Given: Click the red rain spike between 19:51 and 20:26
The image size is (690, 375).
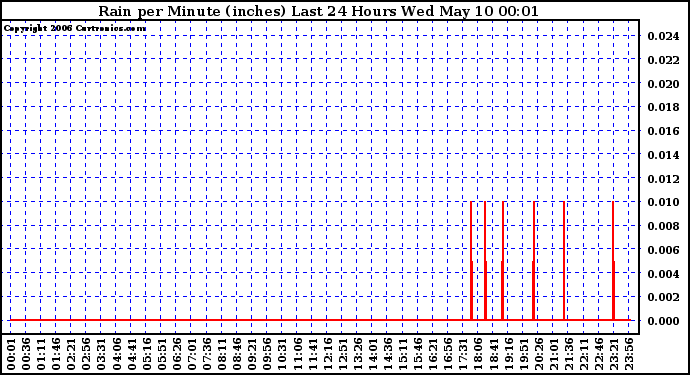Looking at the screenshot, I should pyautogui.click(x=534, y=261).
